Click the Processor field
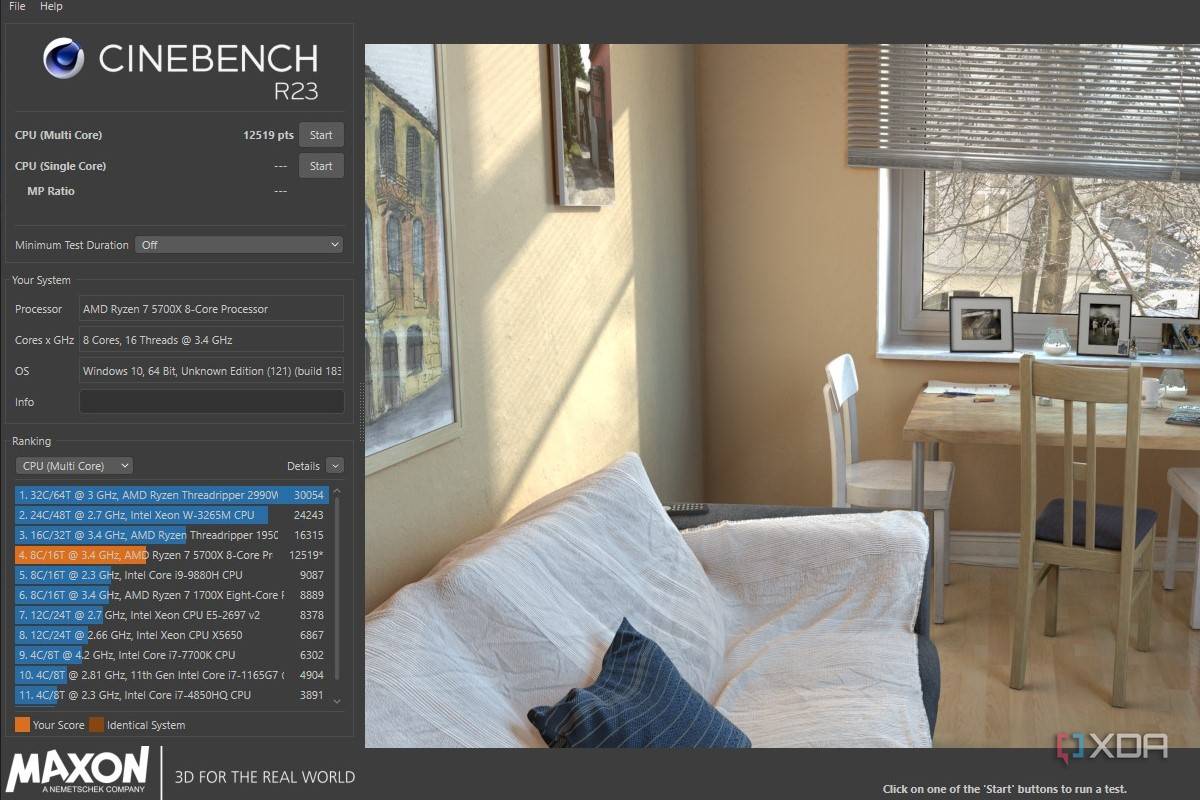 (211, 309)
